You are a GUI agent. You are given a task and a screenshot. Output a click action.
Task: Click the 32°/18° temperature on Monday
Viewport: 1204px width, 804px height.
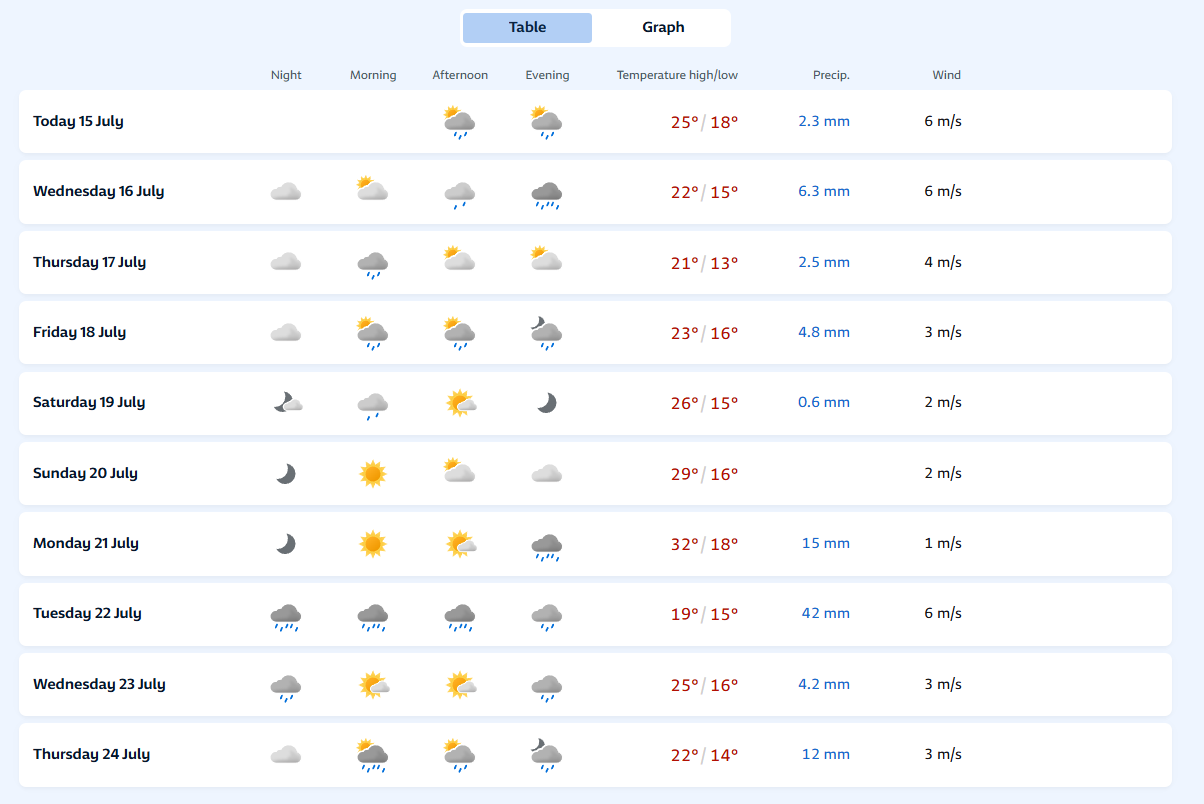(x=704, y=544)
